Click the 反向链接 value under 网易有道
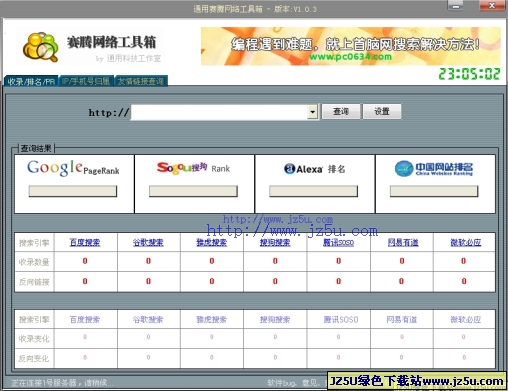Image resolution: width=508 pixels, height=391 pixels. (x=401, y=281)
